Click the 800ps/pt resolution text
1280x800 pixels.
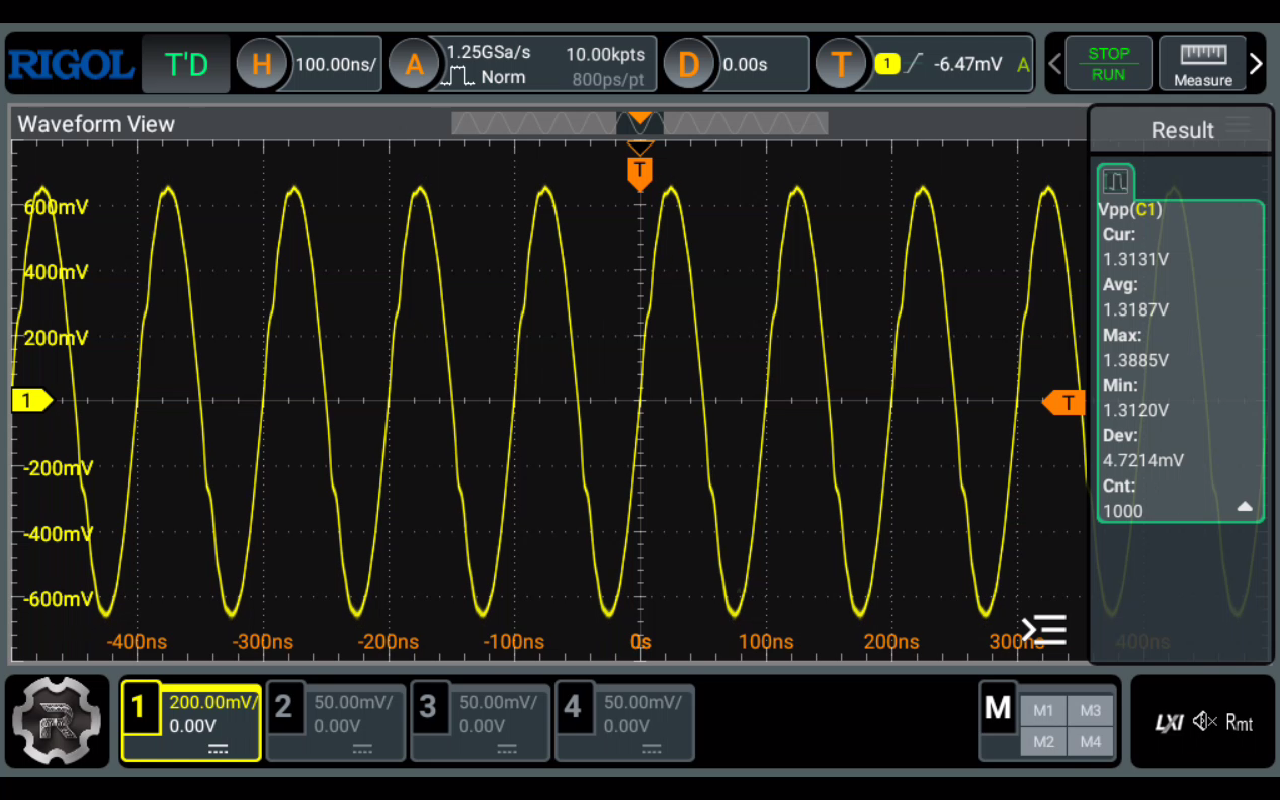[608, 79]
